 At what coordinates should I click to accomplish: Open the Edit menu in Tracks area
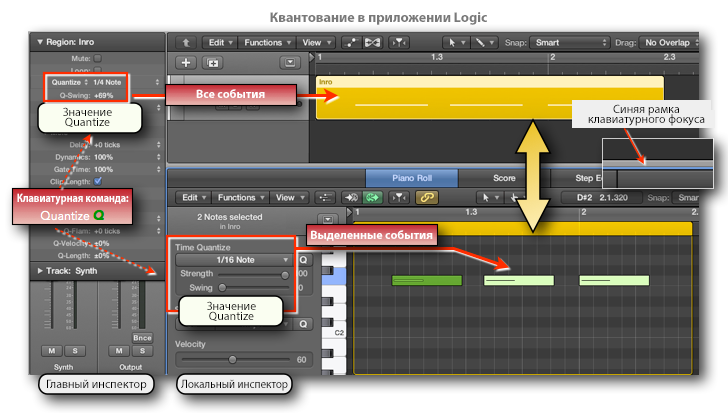(x=220, y=43)
